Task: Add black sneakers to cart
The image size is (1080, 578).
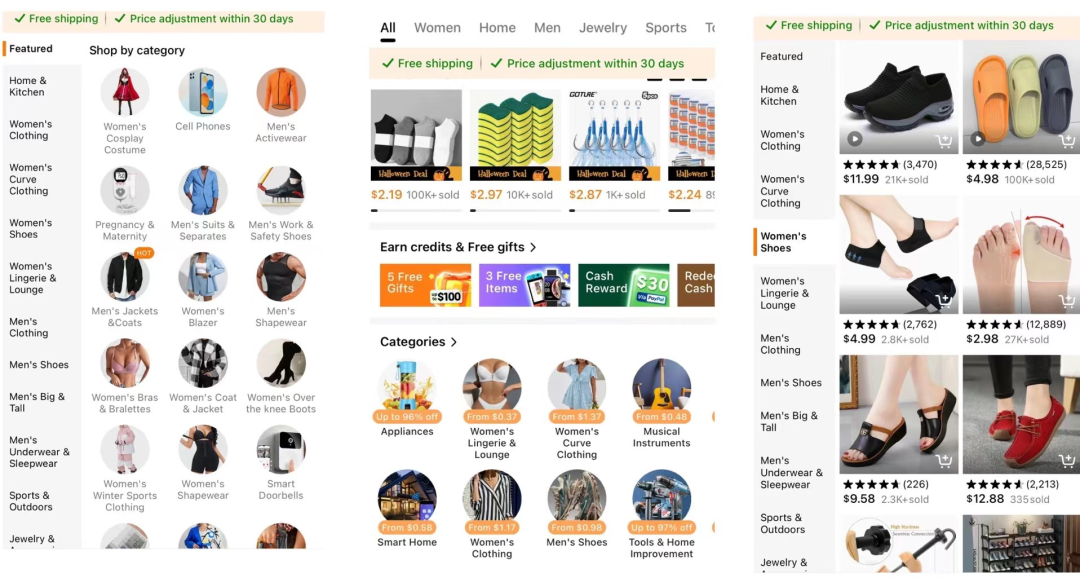Action: (944, 141)
